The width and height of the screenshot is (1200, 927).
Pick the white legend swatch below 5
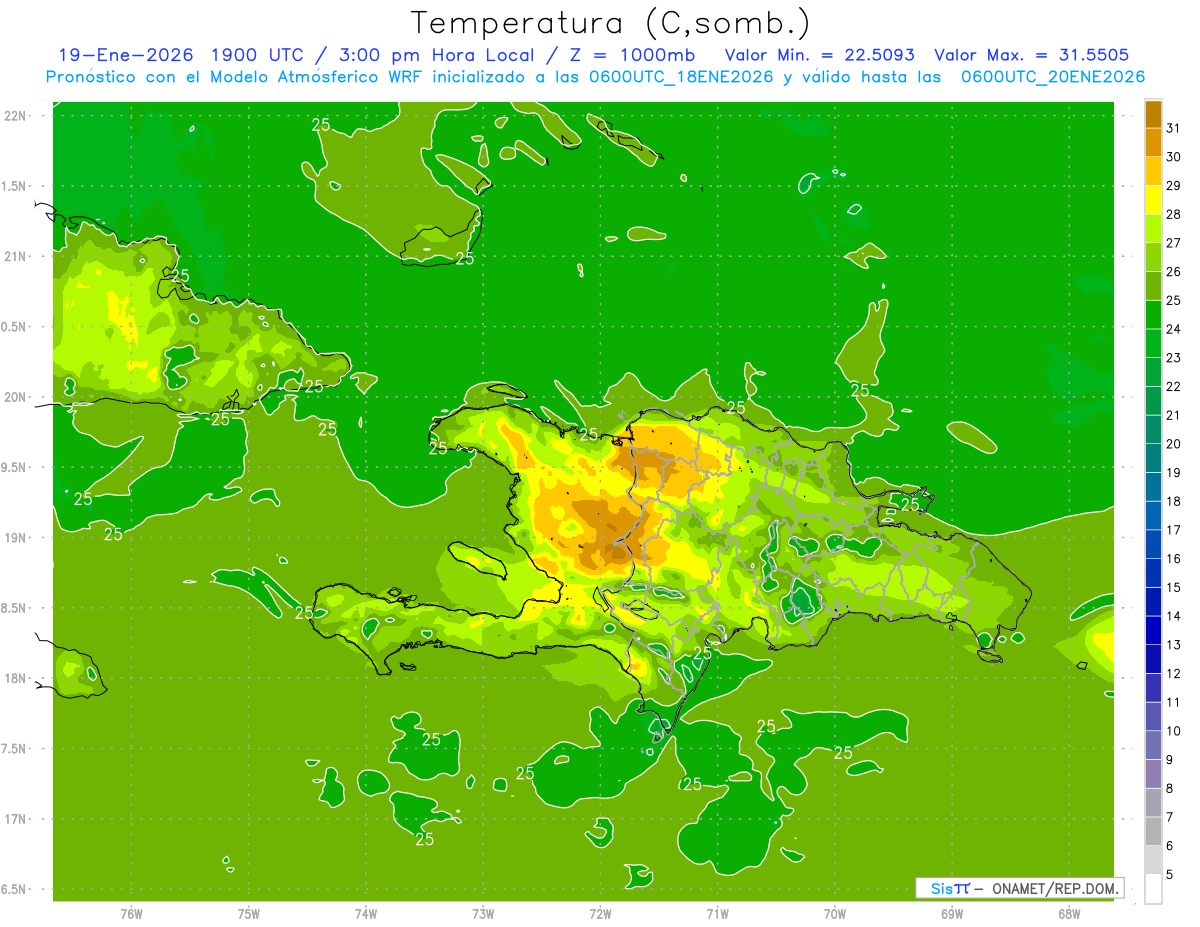1153,889
